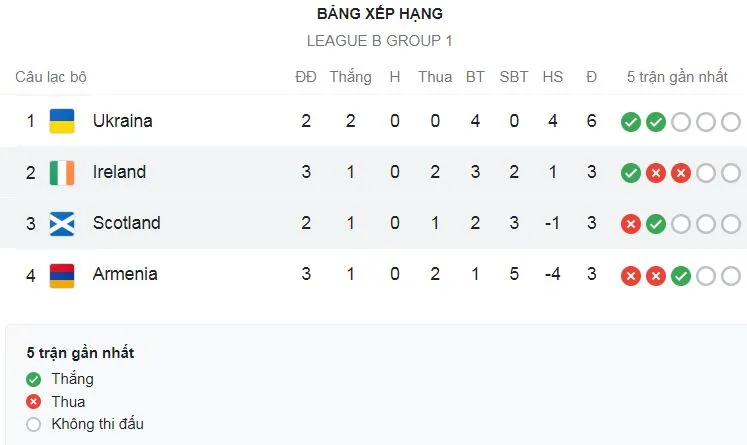Click the Ireland flag icon
This screenshot has height=445, width=747.
(x=62, y=172)
